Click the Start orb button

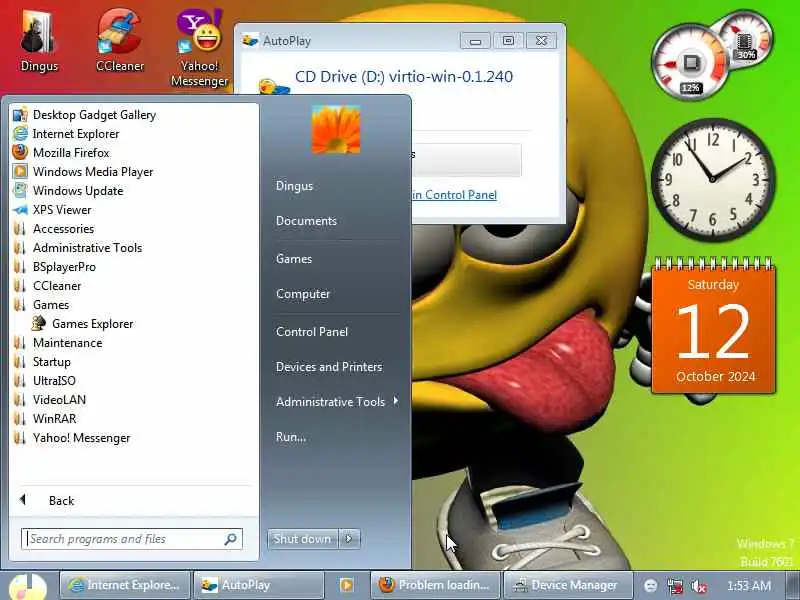pos(28,587)
